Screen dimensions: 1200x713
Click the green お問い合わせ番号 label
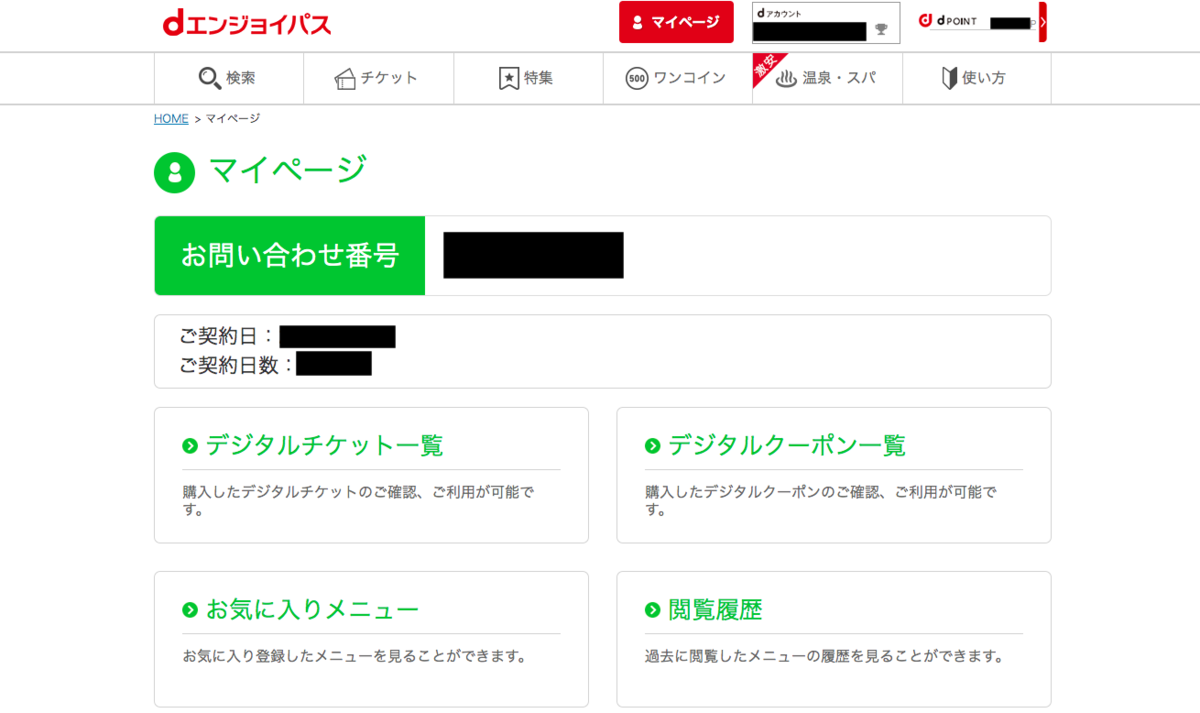click(290, 256)
